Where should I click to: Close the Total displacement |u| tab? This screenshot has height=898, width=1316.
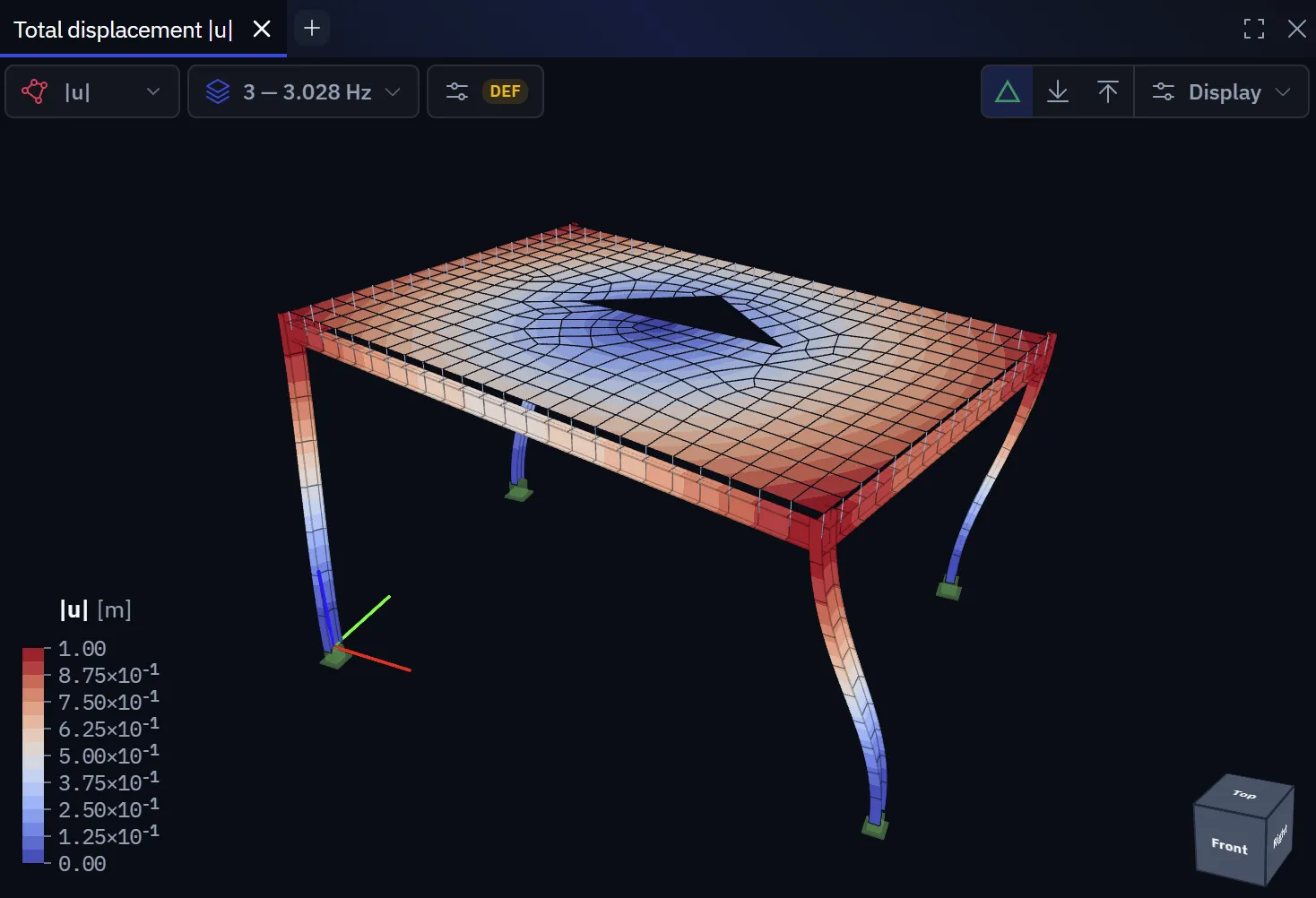pyautogui.click(x=262, y=30)
